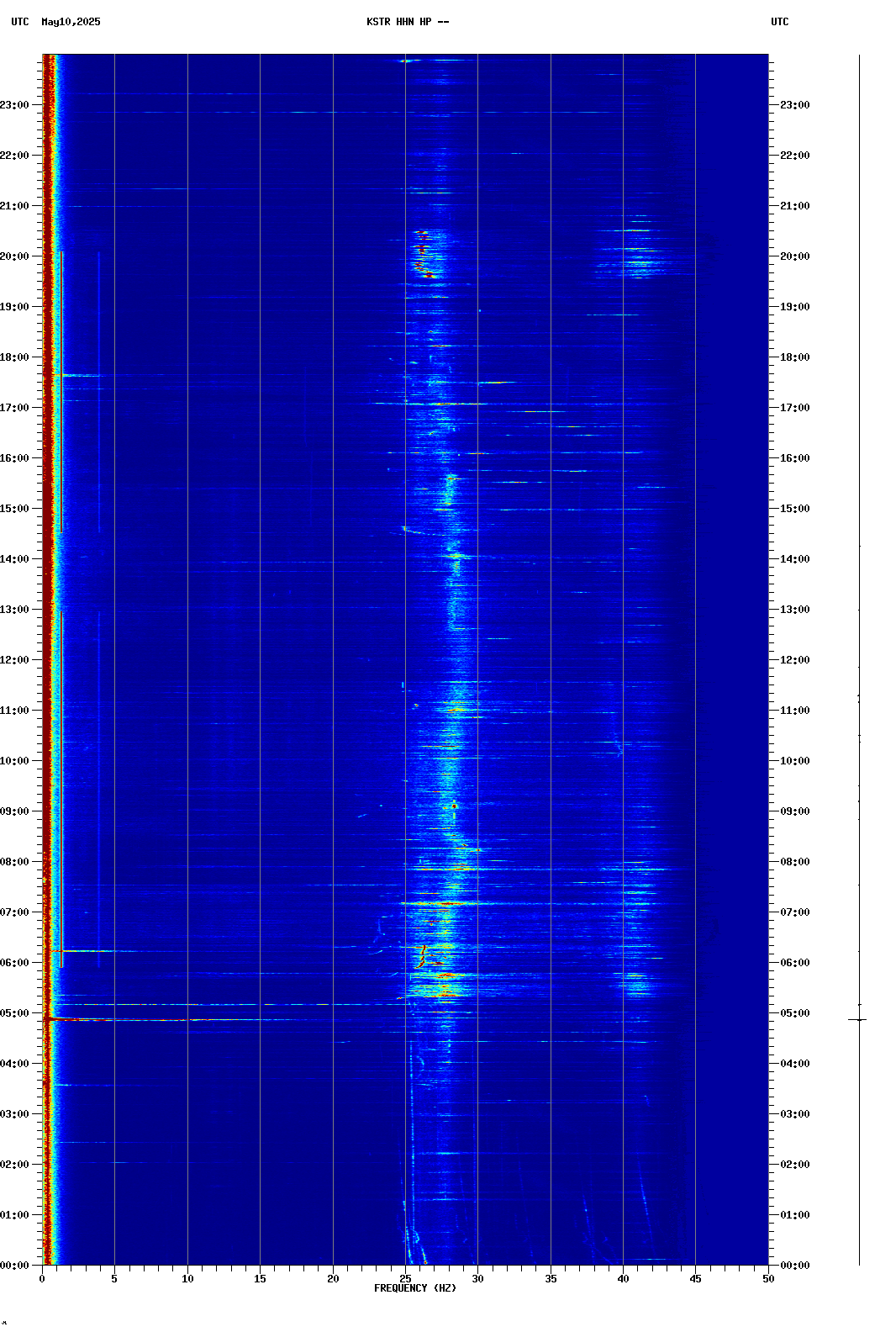Select the '20' frequency tick label

pyautogui.click(x=333, y=1279)
